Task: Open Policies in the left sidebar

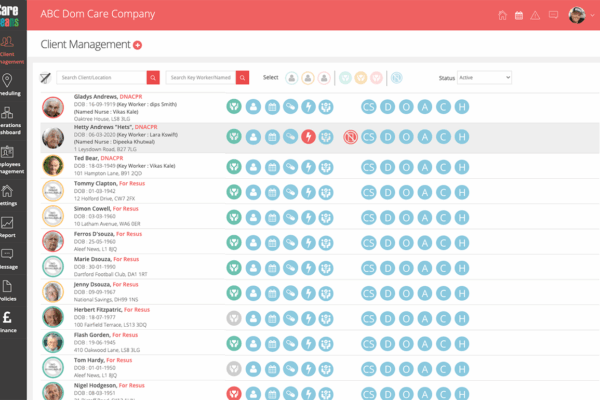Action: (x=8, y=290)
